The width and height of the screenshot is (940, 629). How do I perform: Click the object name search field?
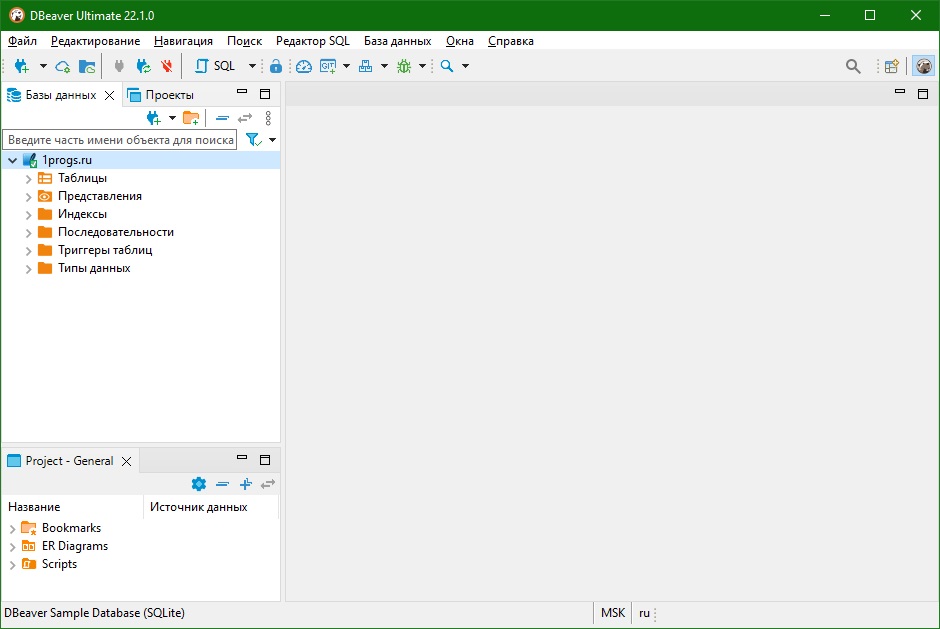click(x=120, y=140)
